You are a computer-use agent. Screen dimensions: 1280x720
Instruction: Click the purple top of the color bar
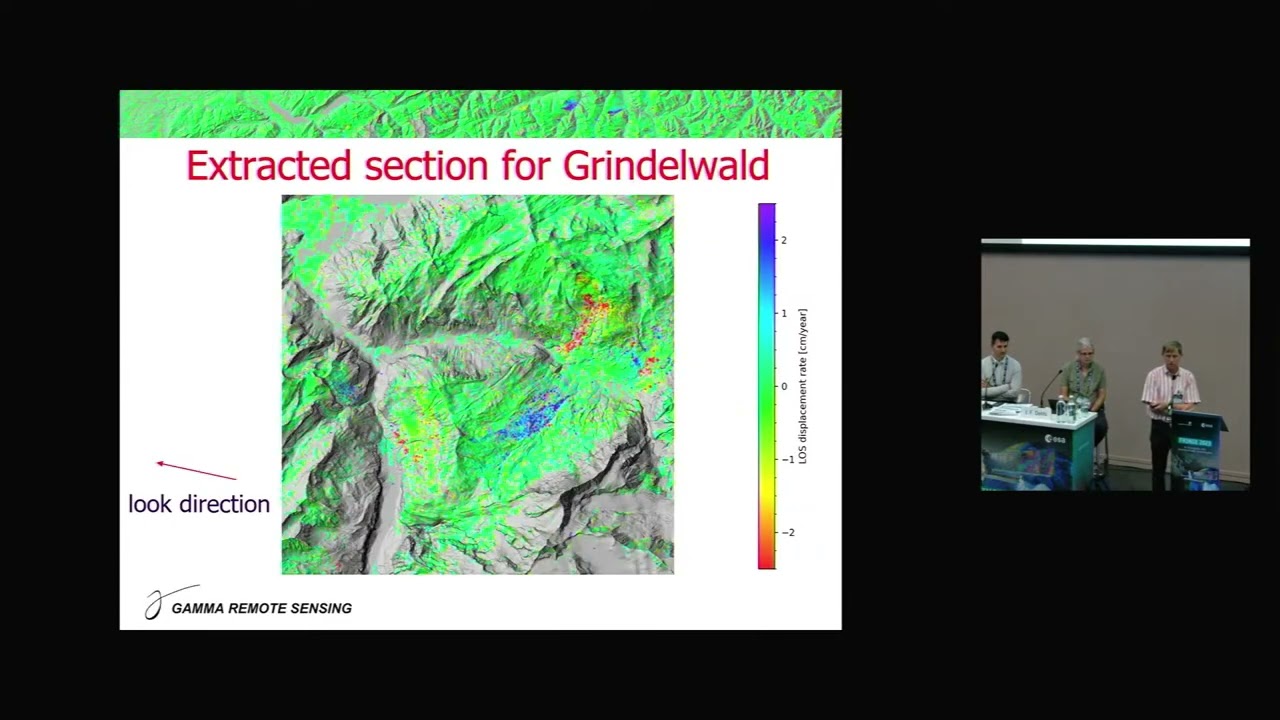tap(766, 211)
